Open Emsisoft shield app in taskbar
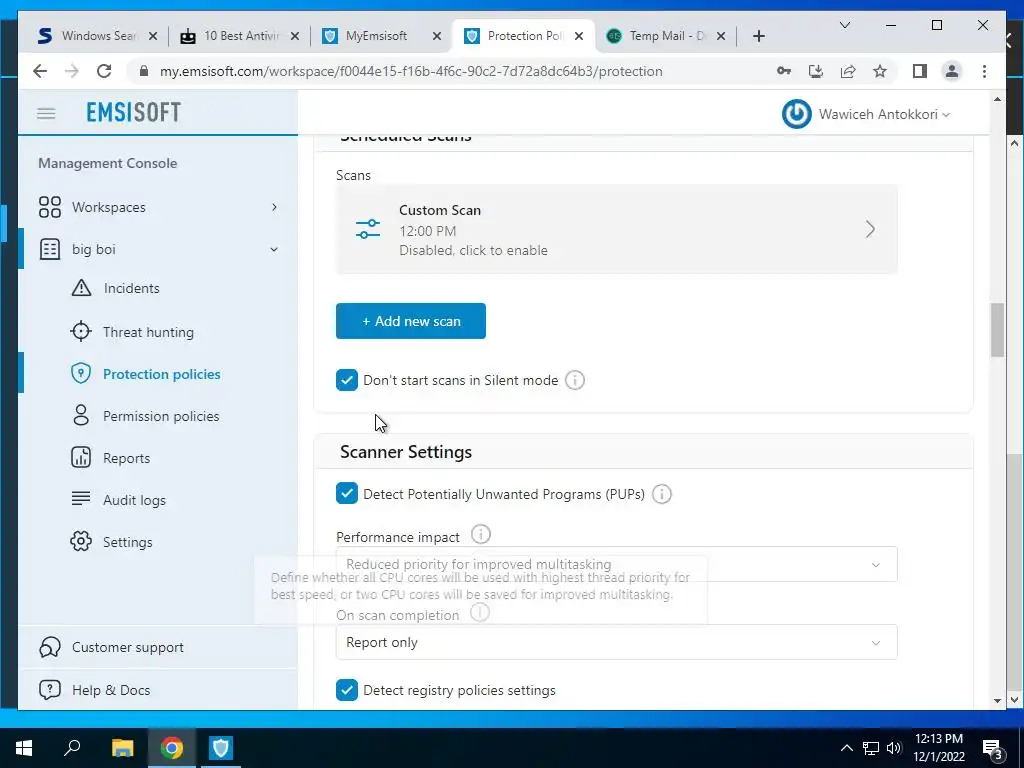This screenshot has height=768, width=1024. [220, 748]
